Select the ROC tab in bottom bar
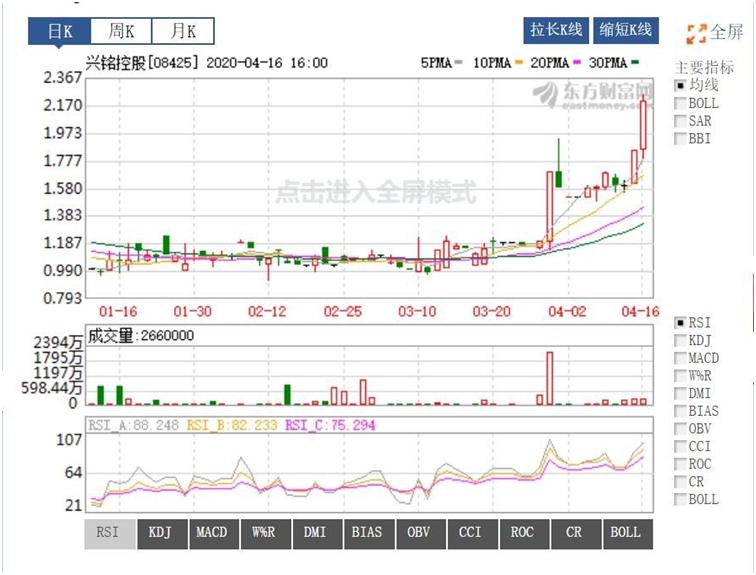 coord(525,534)
